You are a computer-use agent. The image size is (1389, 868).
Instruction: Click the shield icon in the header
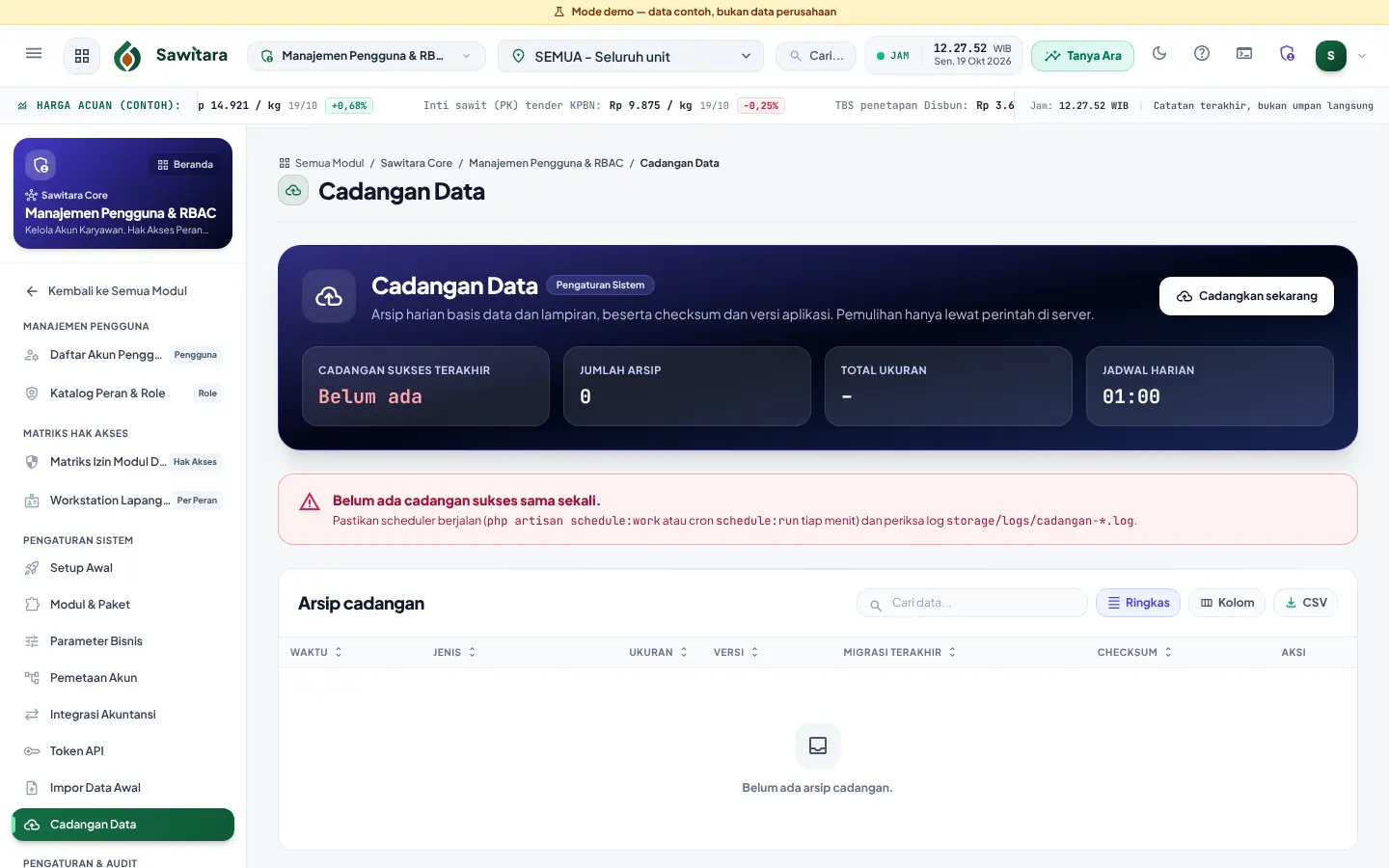pyautogui.click(x=1287, y=54)
